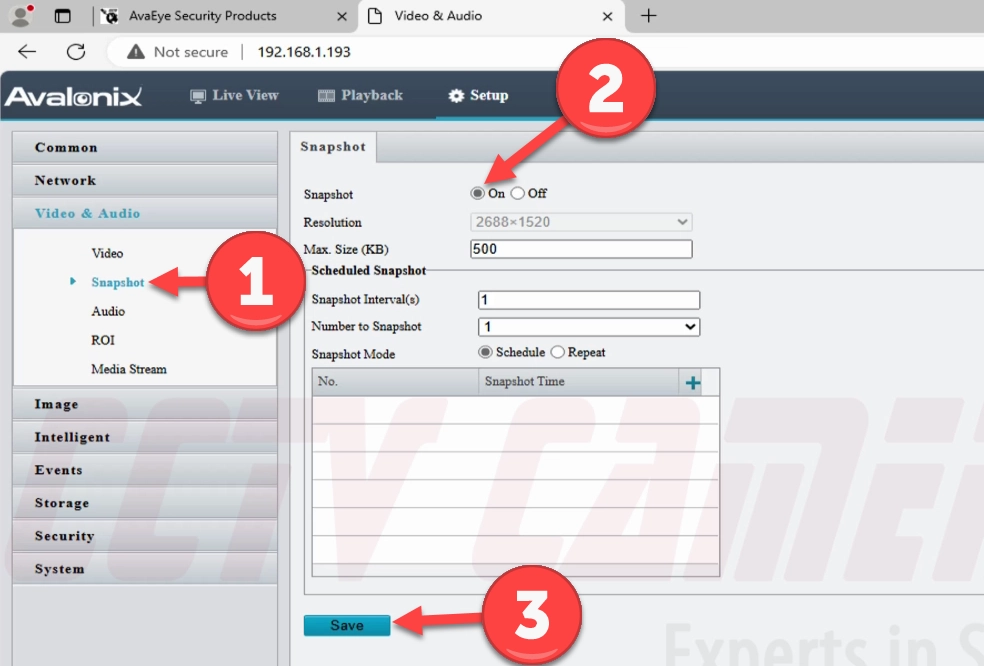Switch to the Live View tab

(234, 95)
